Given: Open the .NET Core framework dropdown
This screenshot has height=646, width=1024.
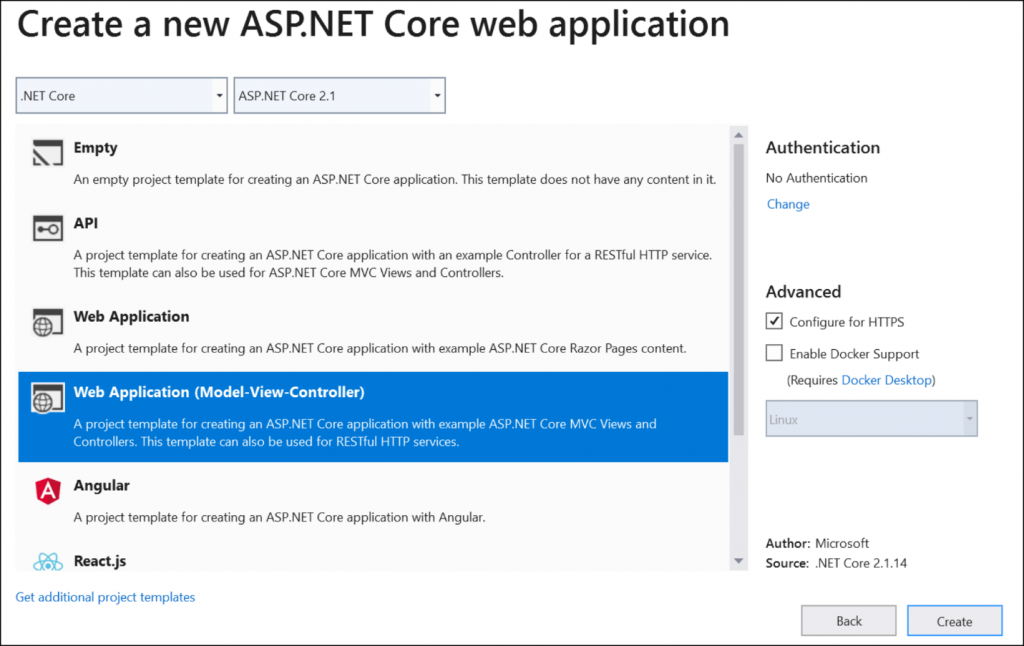Looking at the screenshot, I should click(120, 95).
